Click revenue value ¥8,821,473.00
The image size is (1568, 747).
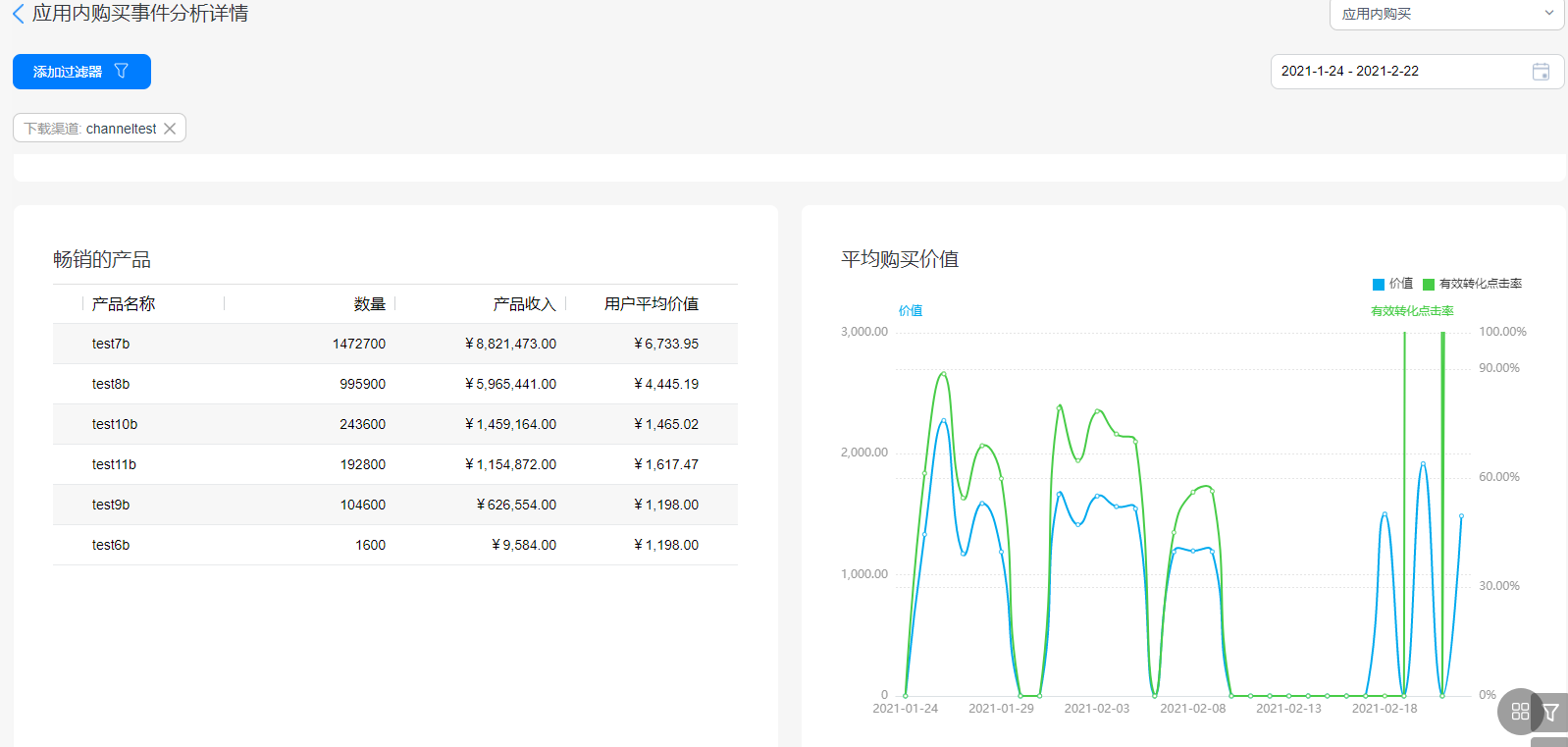coord(510,344)
